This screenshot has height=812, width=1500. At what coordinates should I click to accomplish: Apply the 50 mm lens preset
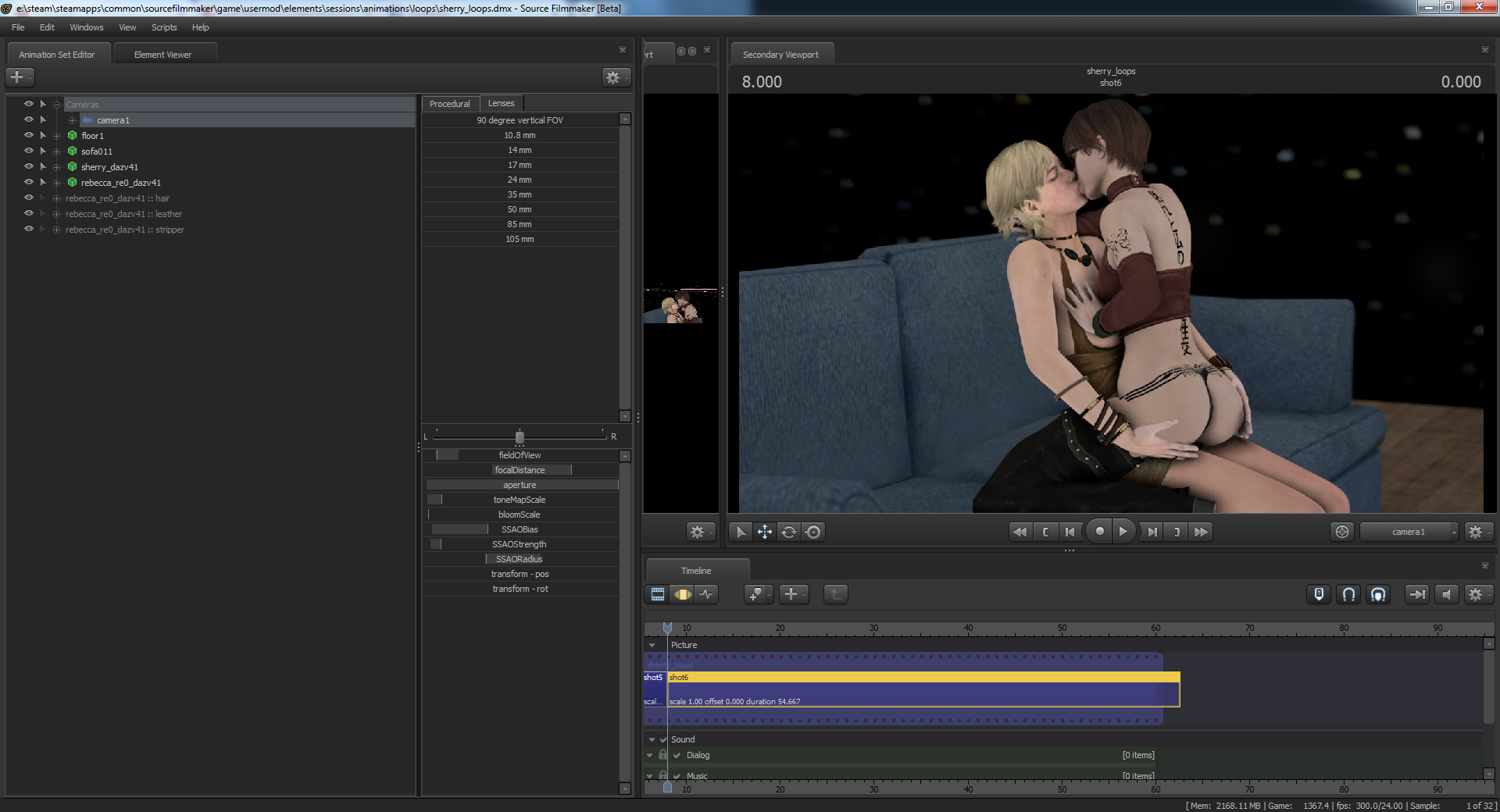[x=520, y=209]
